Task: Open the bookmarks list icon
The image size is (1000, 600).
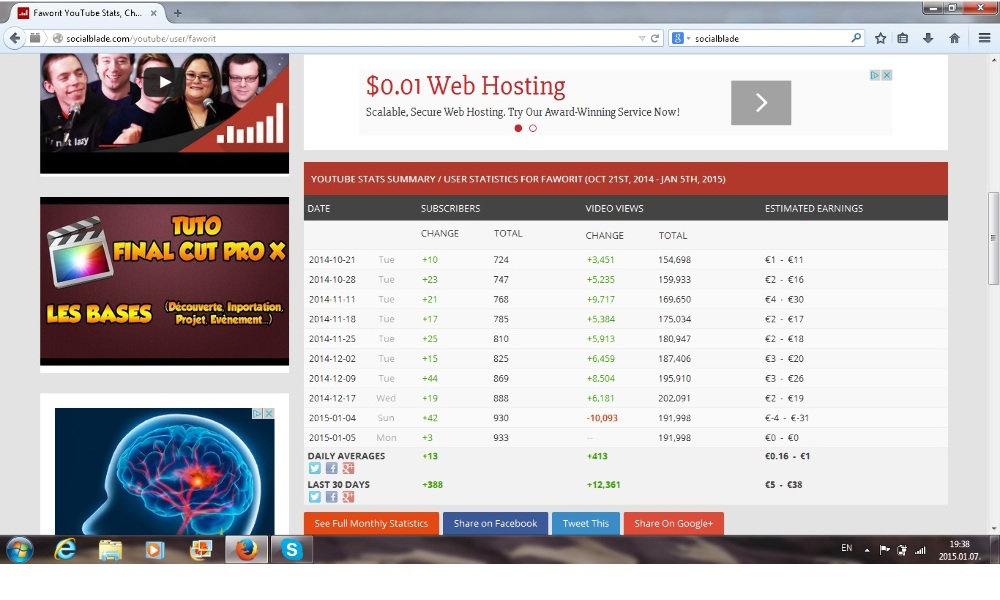Action: coord(902,38)
